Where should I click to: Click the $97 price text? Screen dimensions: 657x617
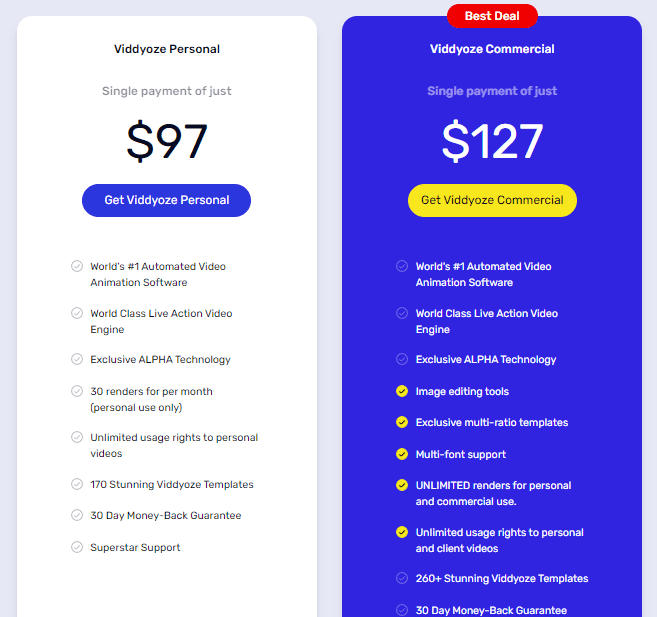167,141
